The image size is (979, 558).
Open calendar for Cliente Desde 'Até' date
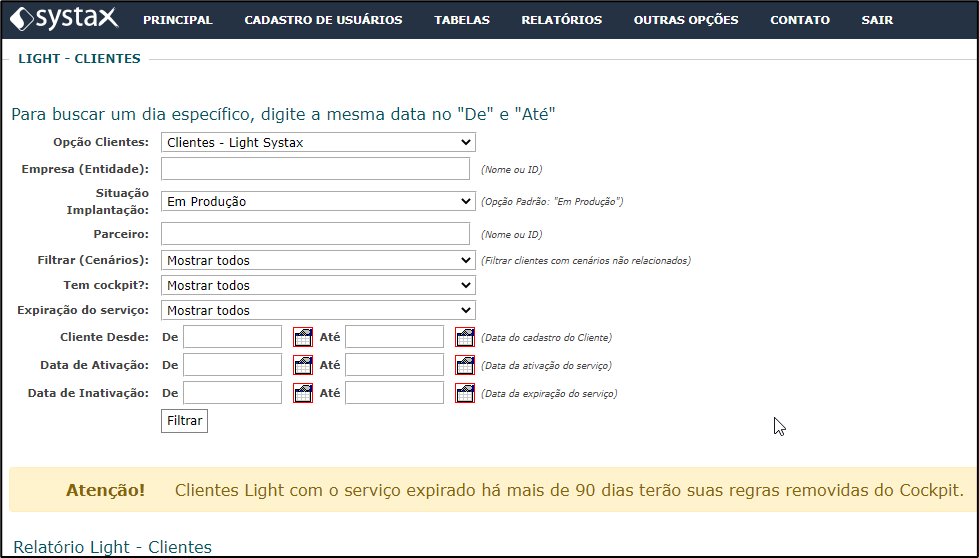pyautogui.click(x=465, y=337)
